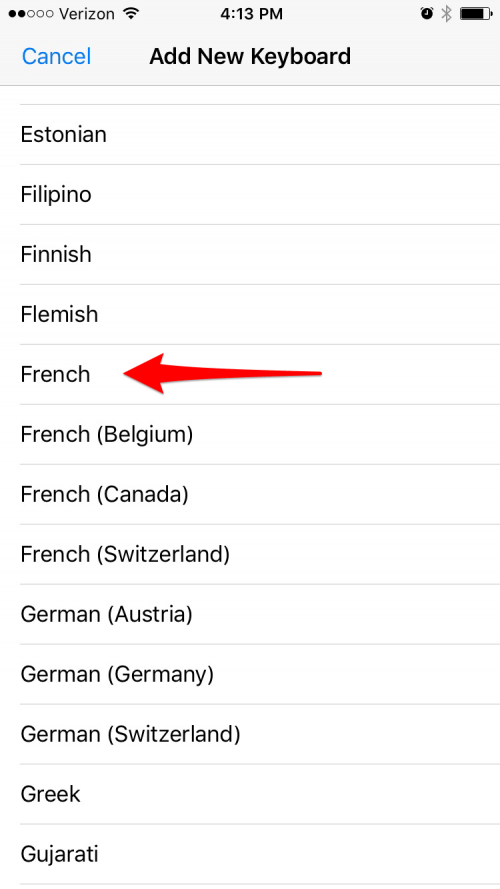Tap the alarm clock status icon
This screenshot has height=889, width=500.
pos(426,14)
